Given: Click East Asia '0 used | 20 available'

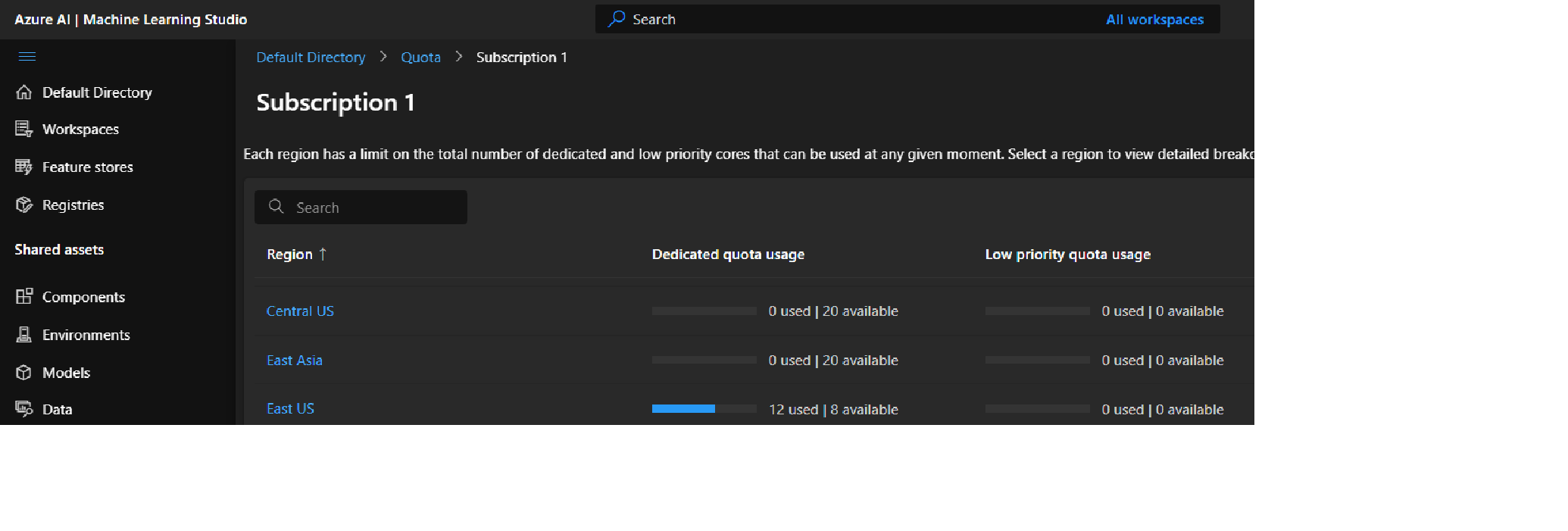Looking at the screenshot, I should click(x=833, y=361).
